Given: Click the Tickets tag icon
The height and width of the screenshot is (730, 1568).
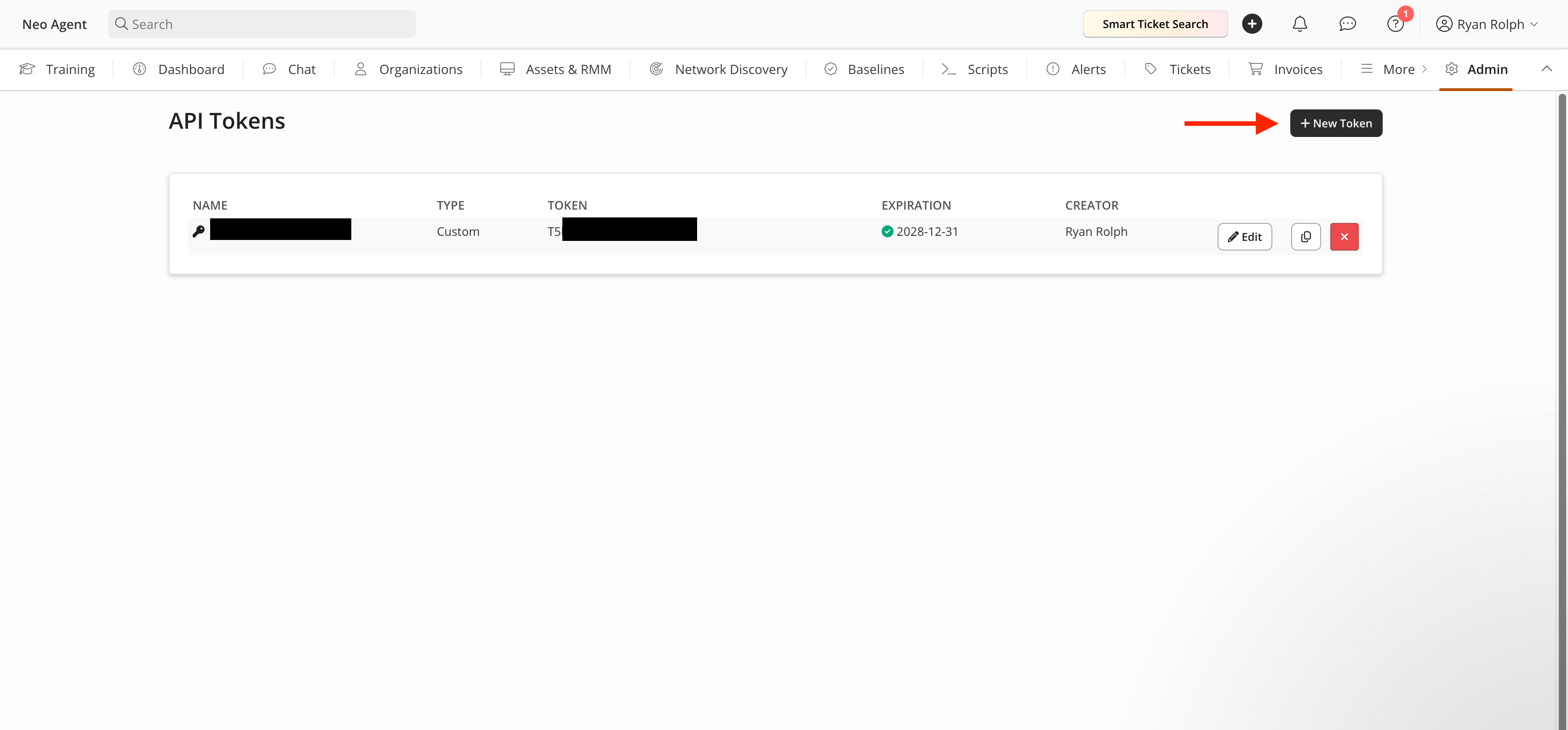Looking at the screenshot, I should point(1150,69).
